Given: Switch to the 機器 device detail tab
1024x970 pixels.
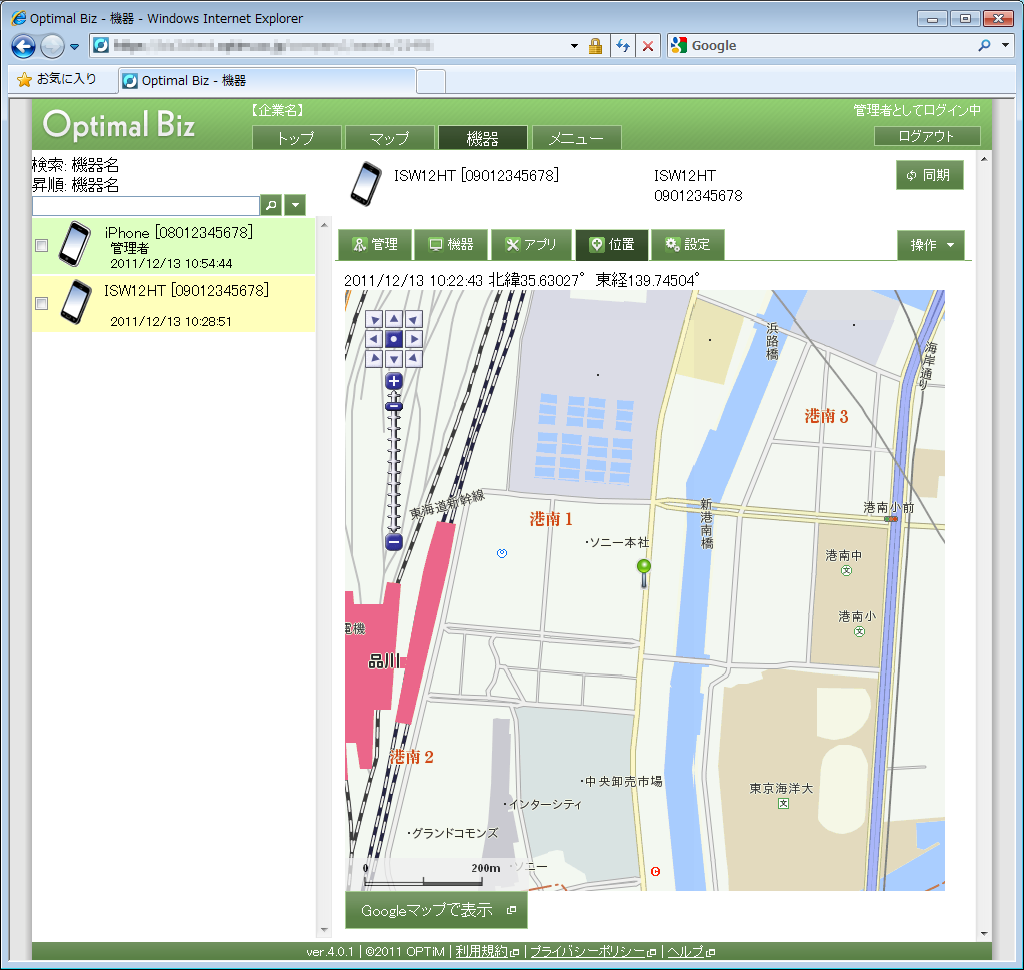Looking at the screenshot, I should coord(451,245).
